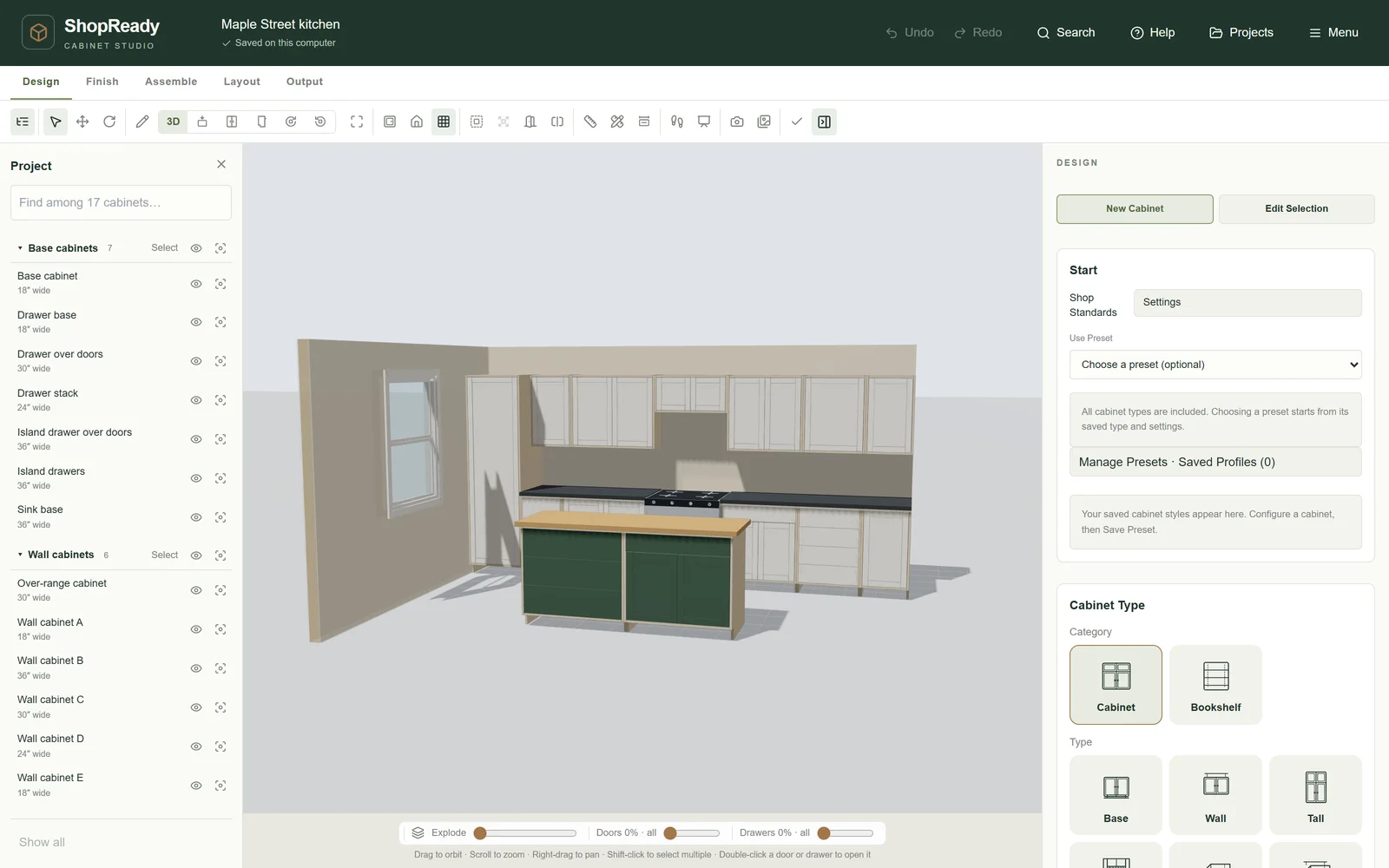Hide the Over-range cabinet

pos(196,590)
